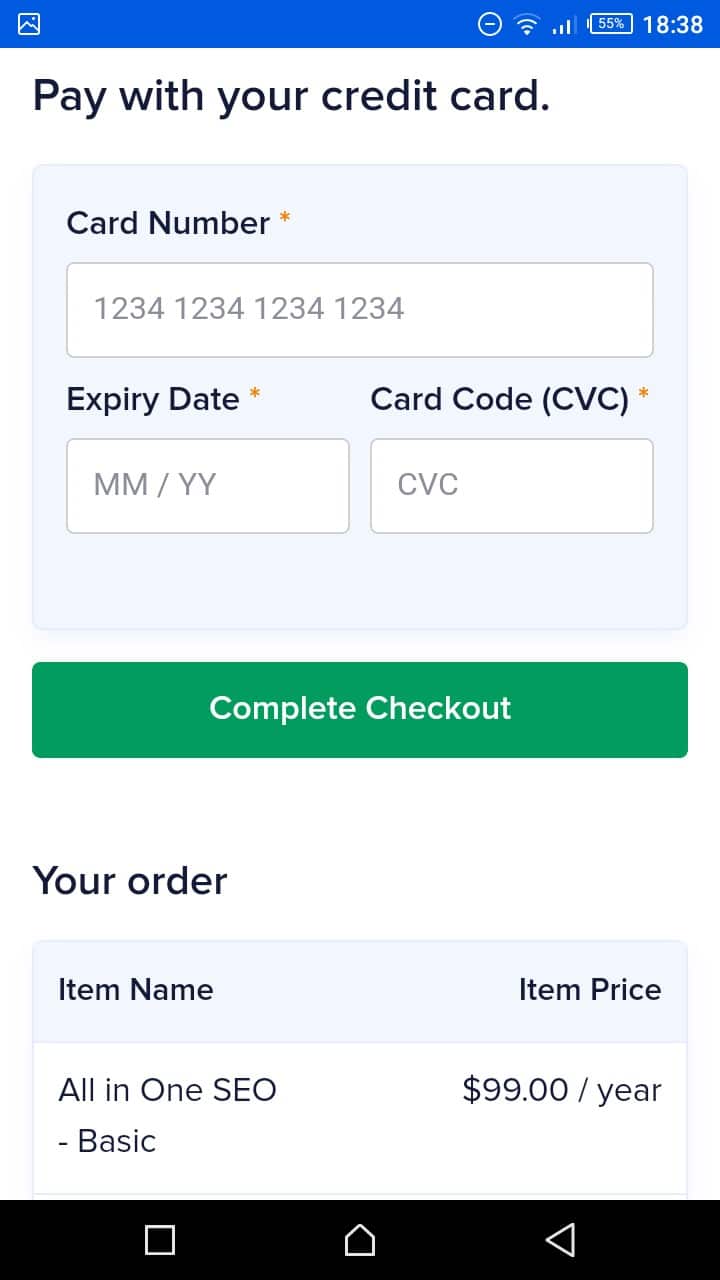This screenshot has width=720, height=1280.
Task: Tap the Card Number label
Action: click(168, 223)
